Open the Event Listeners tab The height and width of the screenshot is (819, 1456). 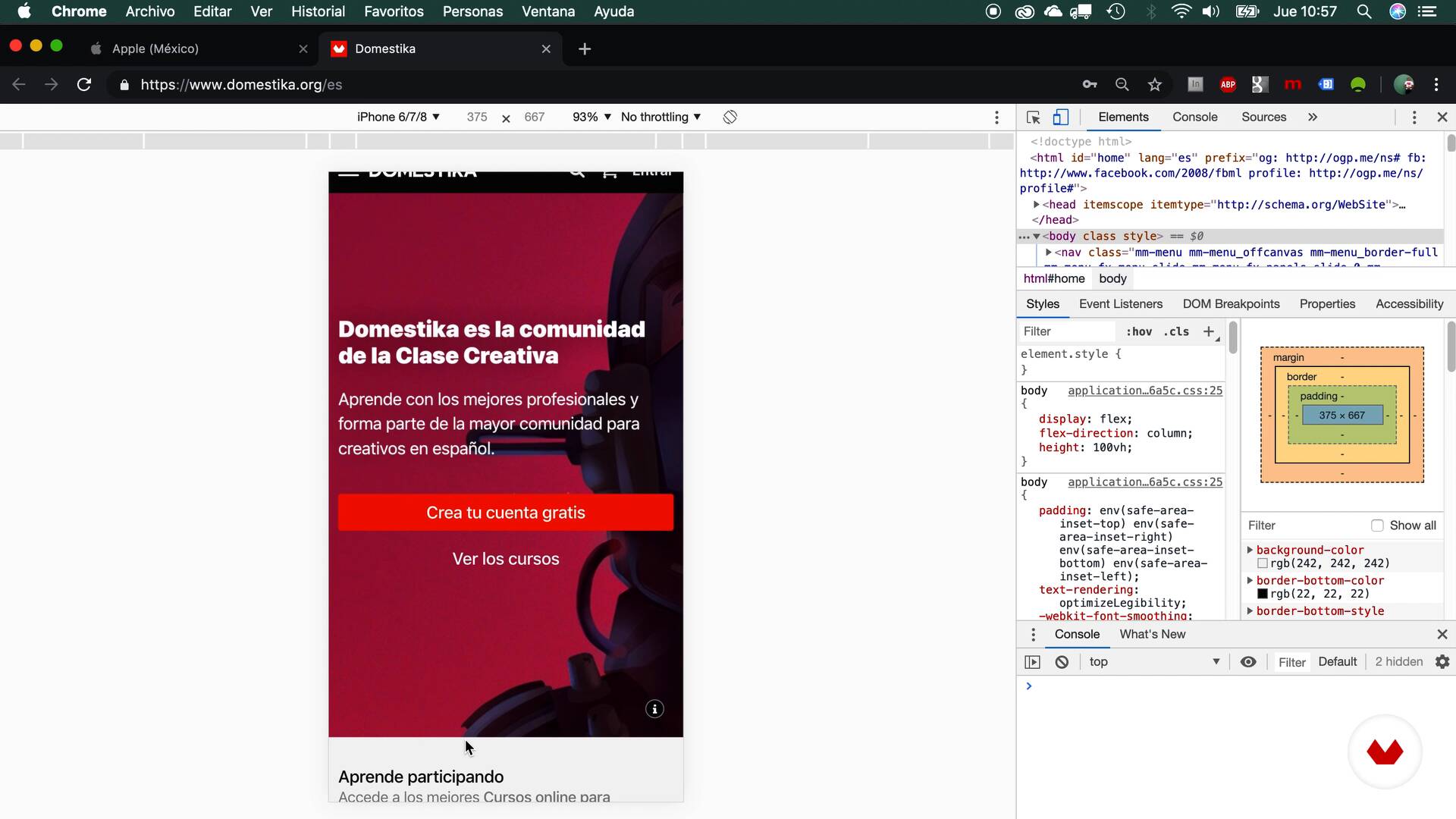point(1120,304)
